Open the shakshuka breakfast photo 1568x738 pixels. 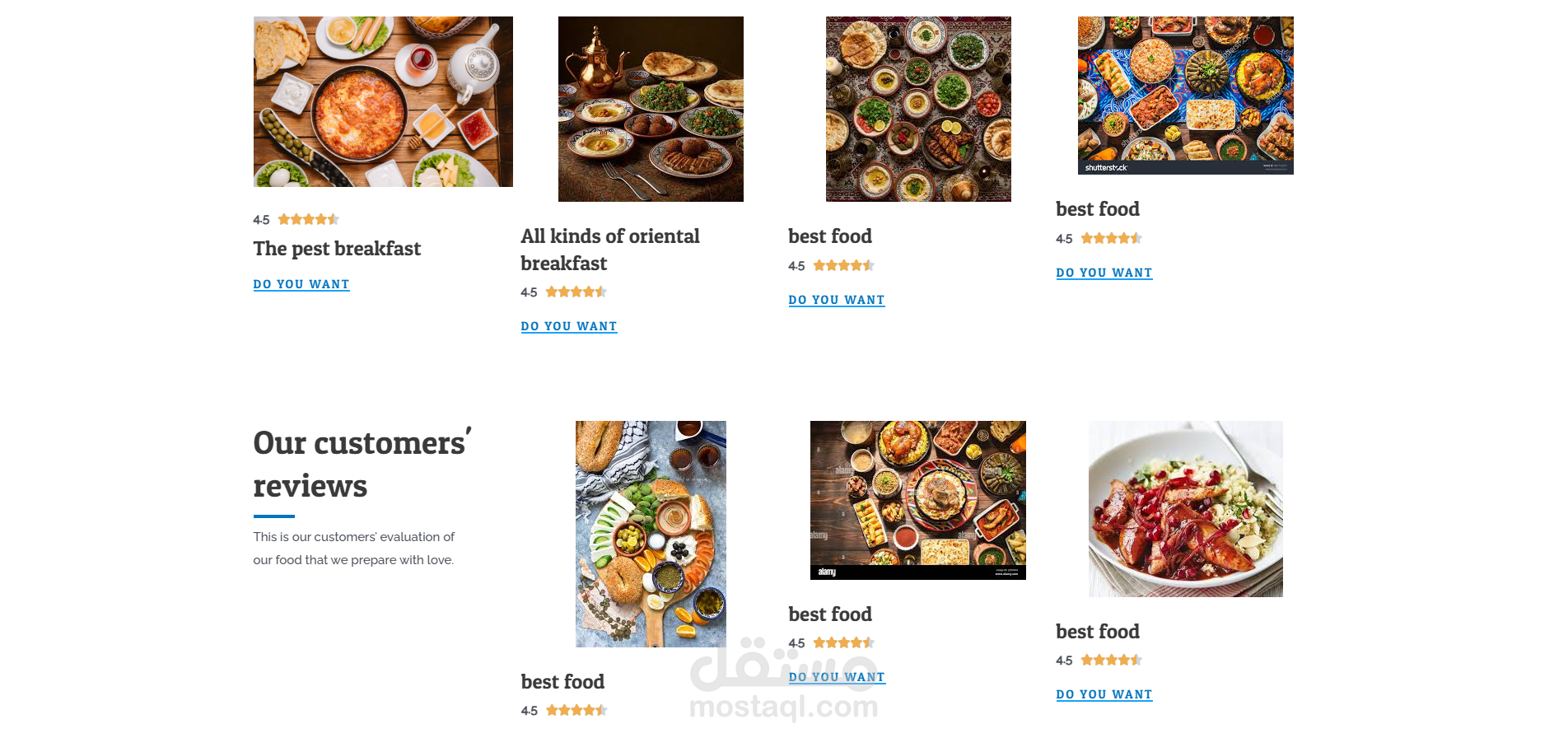[383, 101]
